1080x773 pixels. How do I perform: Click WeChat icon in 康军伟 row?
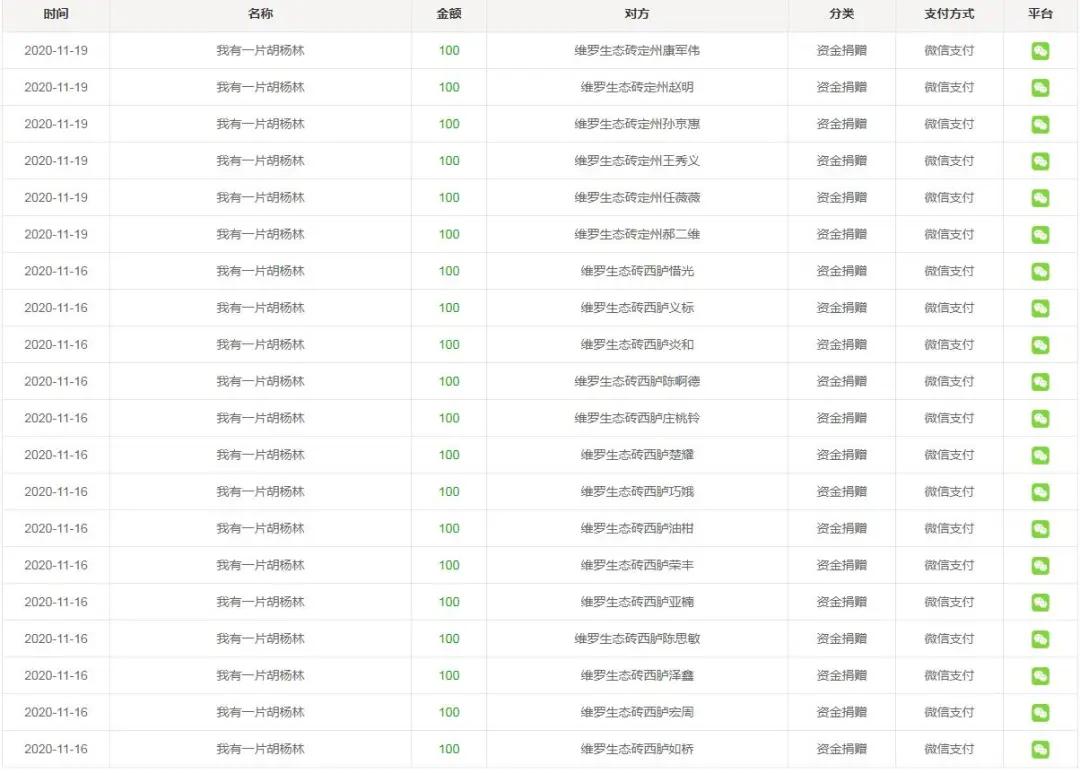click(1040, 51)
